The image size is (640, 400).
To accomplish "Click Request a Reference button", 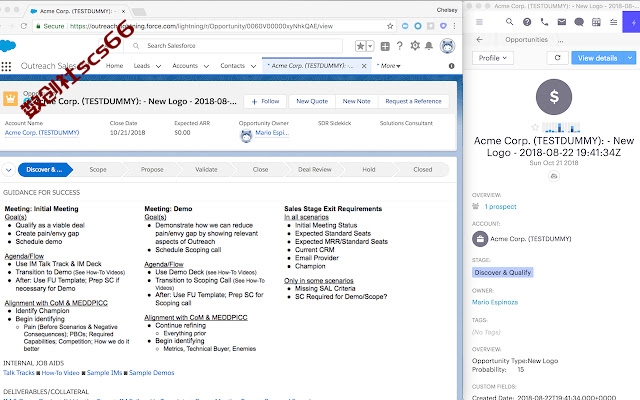I will [x=413, y=101].
